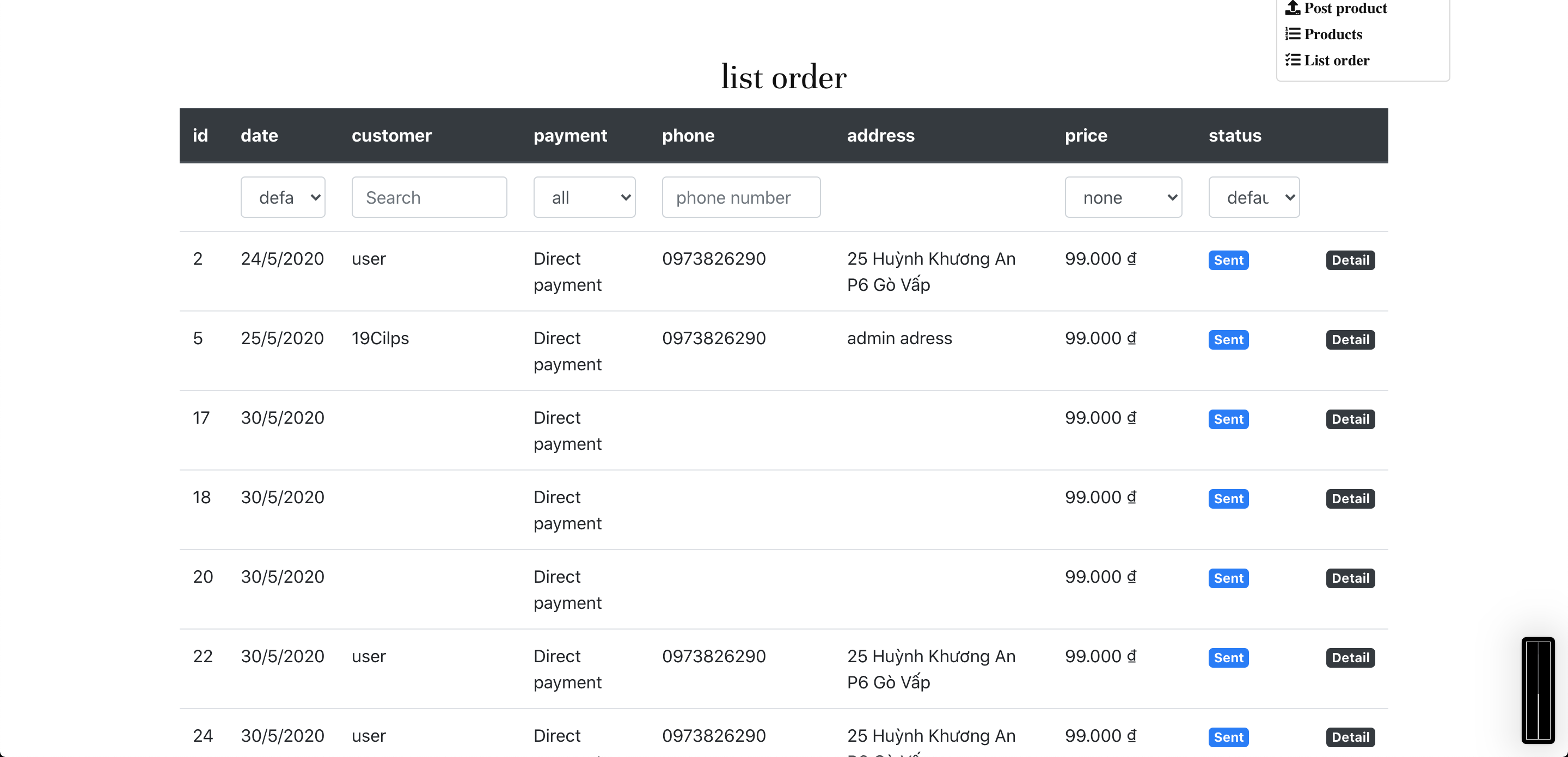Image resolution: width=1568 pixels, height=757 pixels.
Task: Click Detail button for order 5
Action: pos(1350,339)
